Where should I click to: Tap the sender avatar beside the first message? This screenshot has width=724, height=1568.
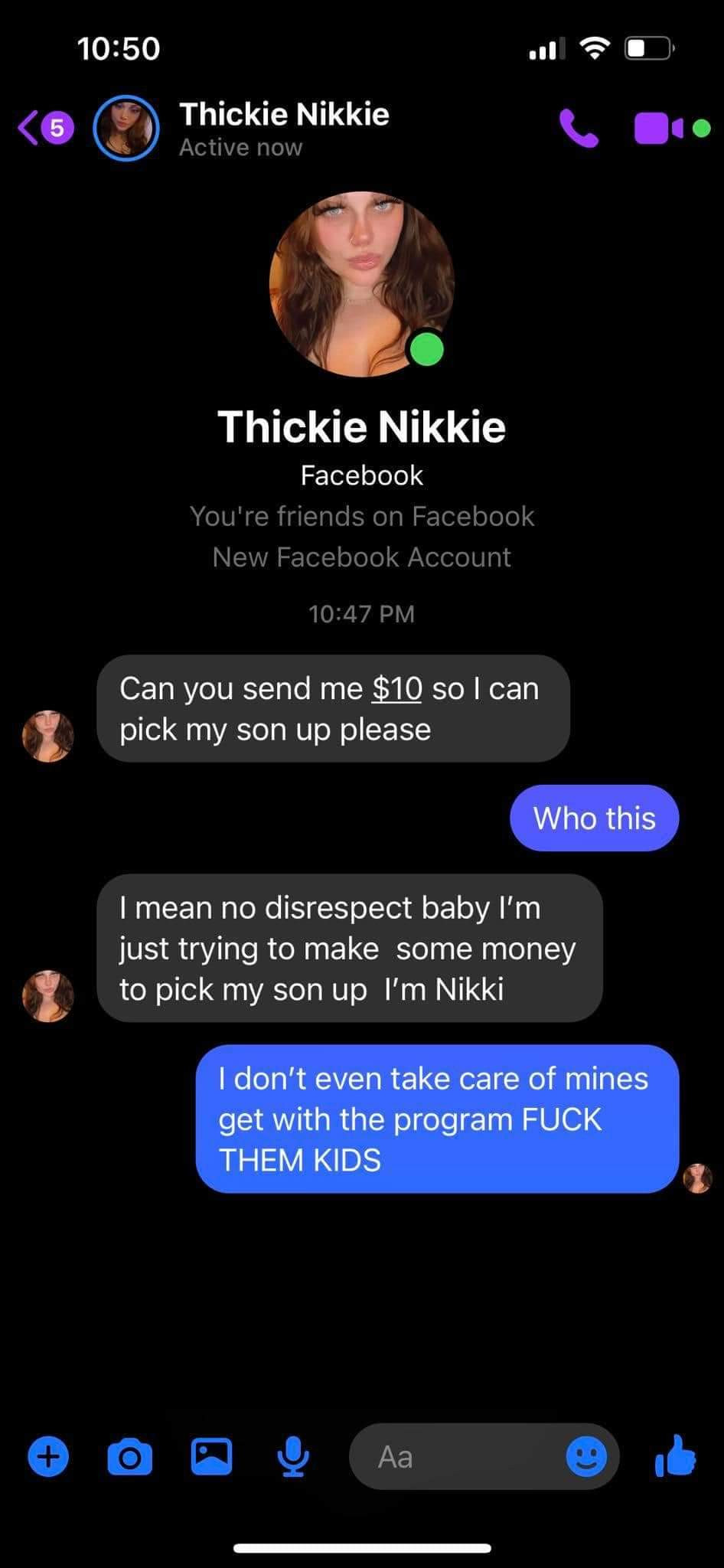point(48,736)
